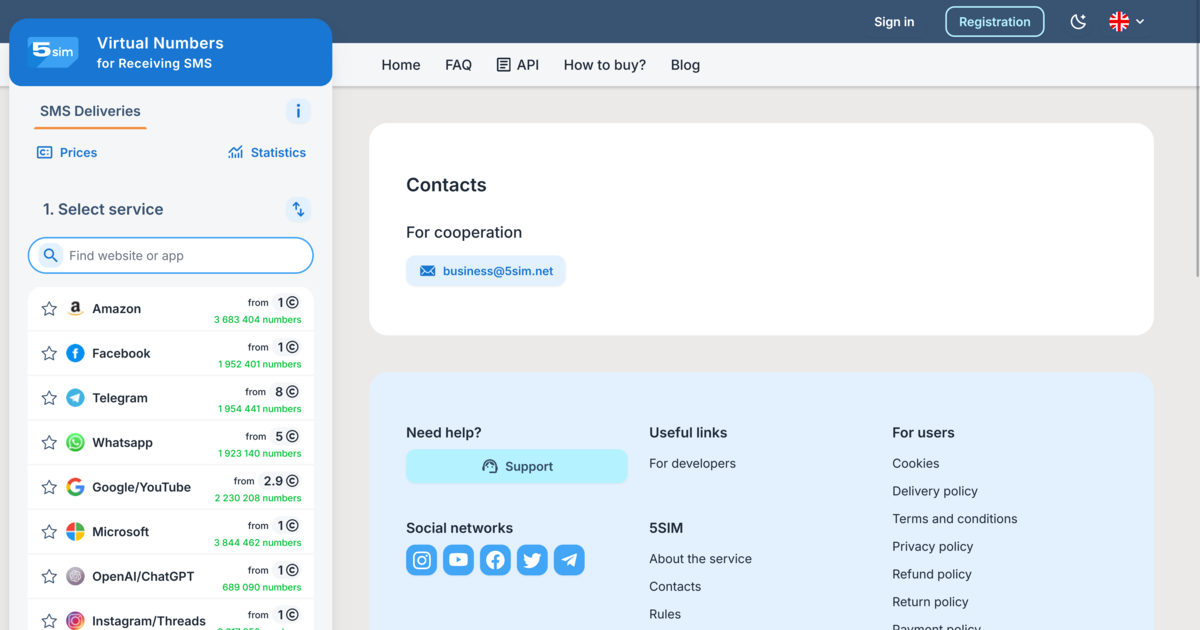The image size is (1200, 630).
Task: Open the Instagram social network icon
Action: (422, 560)
